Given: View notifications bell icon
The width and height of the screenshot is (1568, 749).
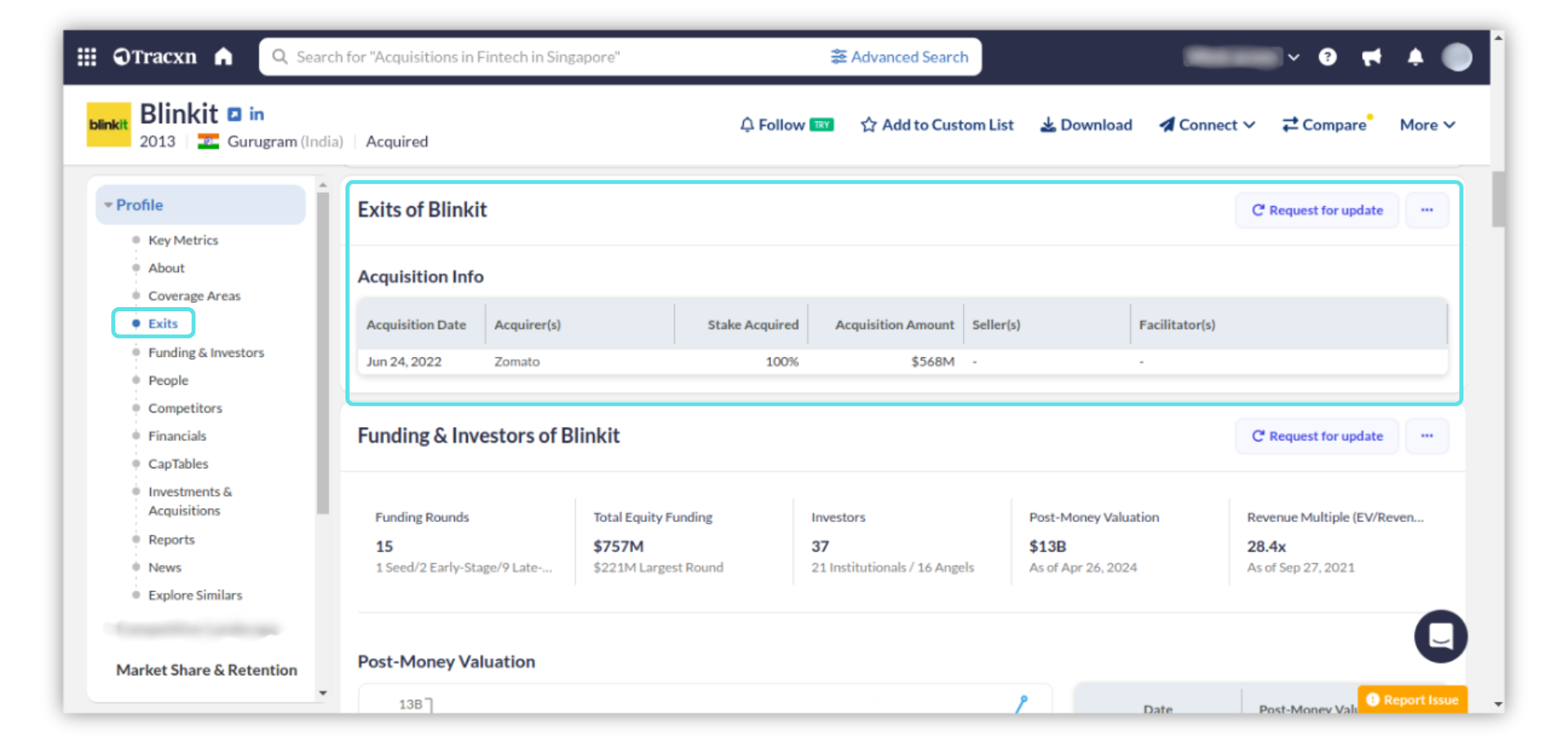Looking at the screenshot, I should tap(1415, 56).
